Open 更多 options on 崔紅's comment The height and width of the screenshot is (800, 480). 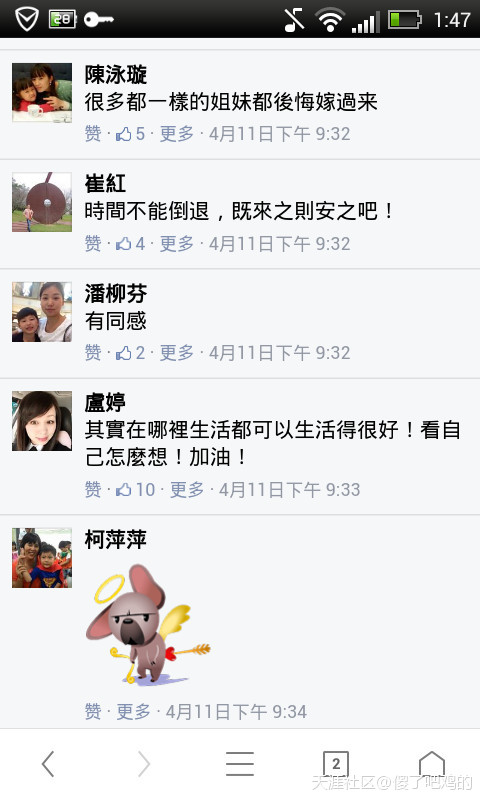177,244
